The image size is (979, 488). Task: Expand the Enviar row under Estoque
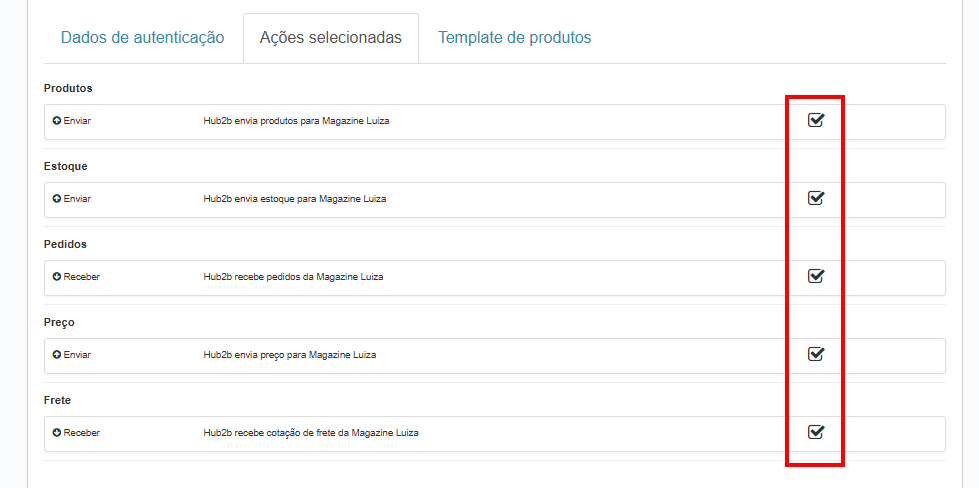coord(77,199)
